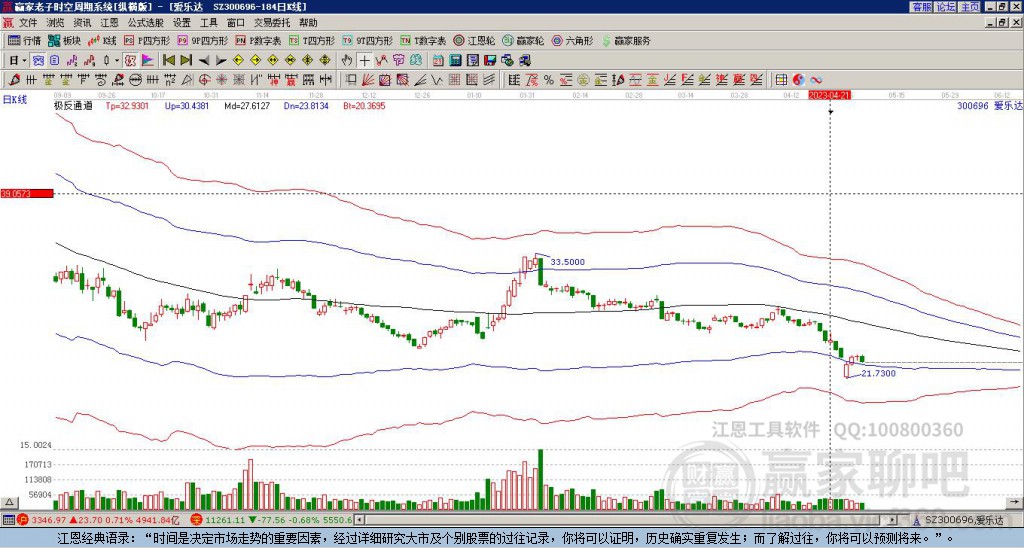Expand the 日 period dropdown
1024x548 pixels.
(24, 61)
